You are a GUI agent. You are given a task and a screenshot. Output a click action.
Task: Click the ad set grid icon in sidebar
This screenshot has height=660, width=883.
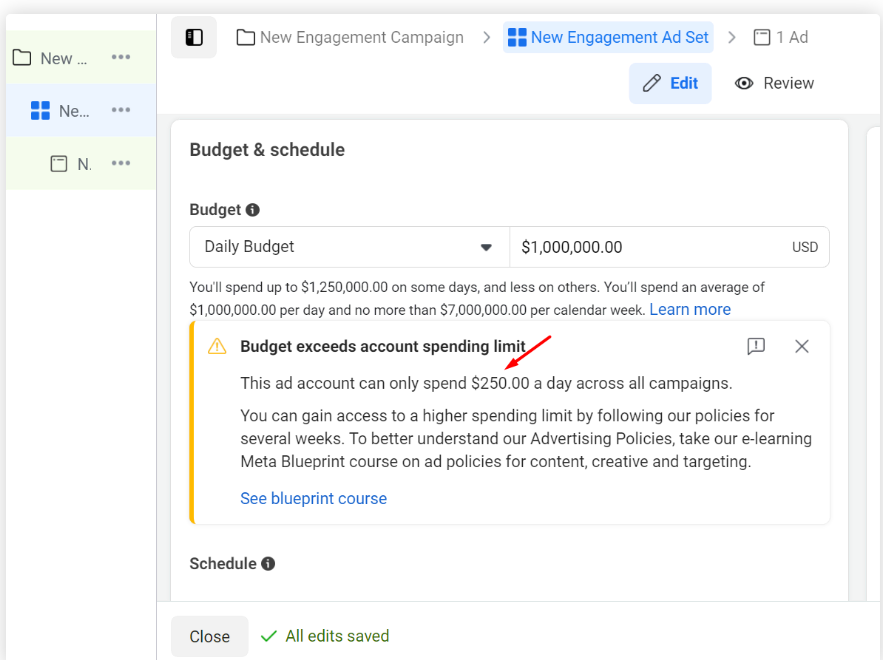(x=40, y=110)
